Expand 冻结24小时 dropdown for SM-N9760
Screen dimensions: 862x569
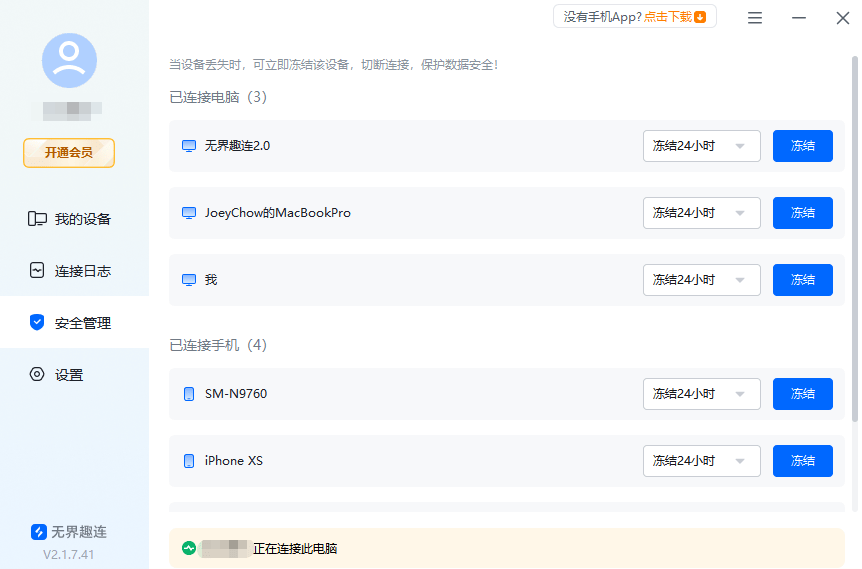click(x=701, y=394)
